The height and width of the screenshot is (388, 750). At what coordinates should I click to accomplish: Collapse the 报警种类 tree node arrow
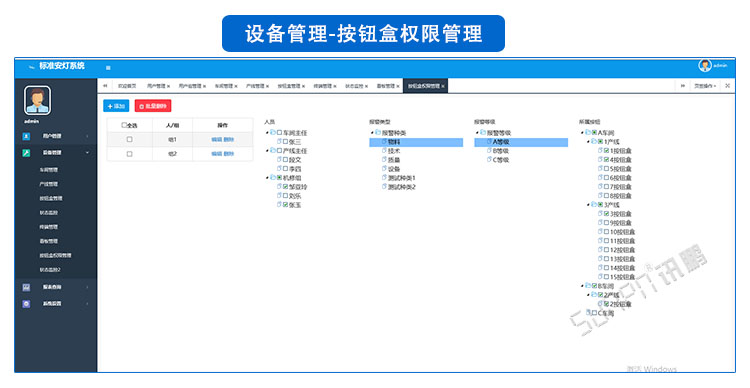[x=372, y=133]
